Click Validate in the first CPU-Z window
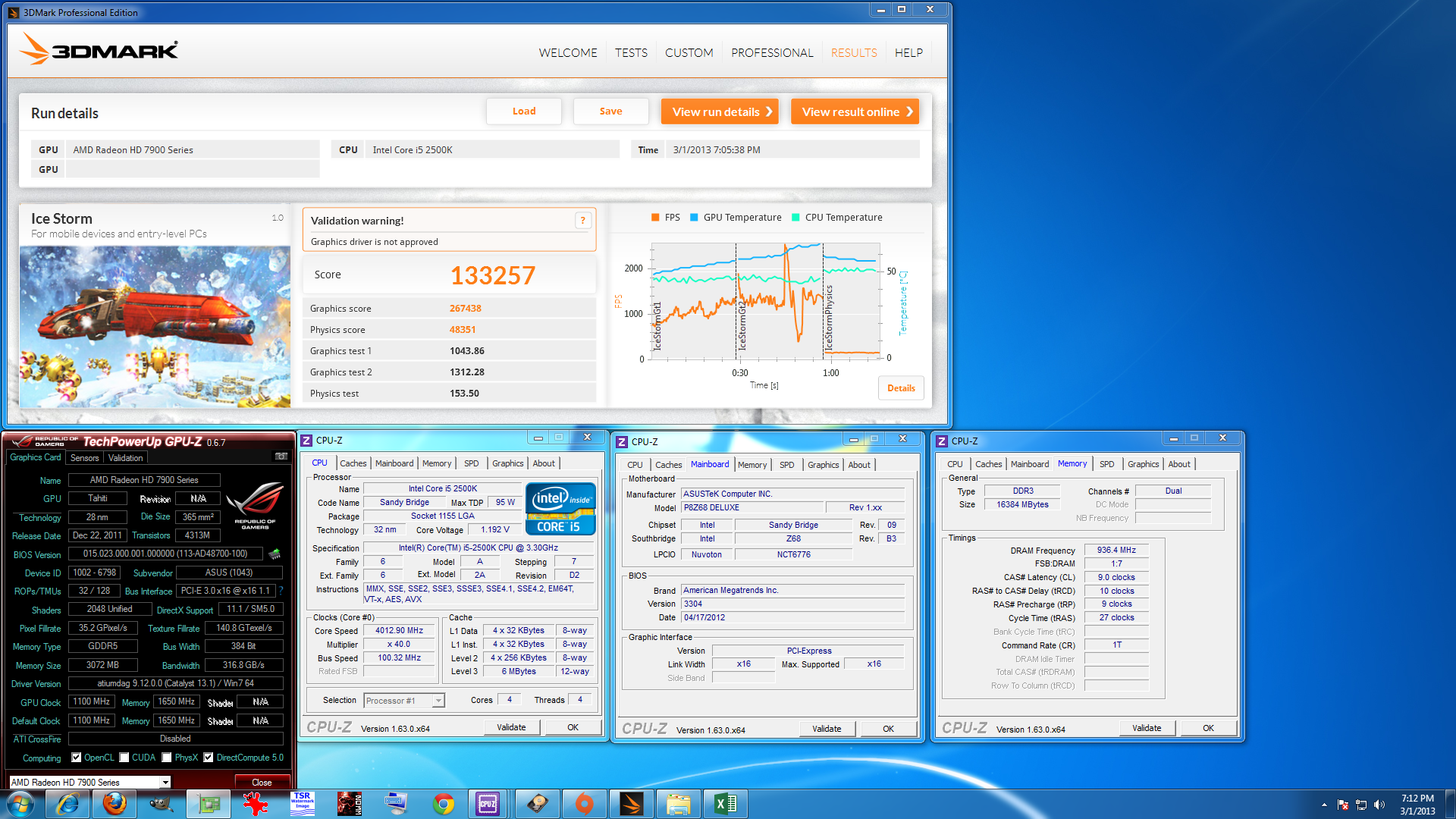 click(x=511, y=727)
